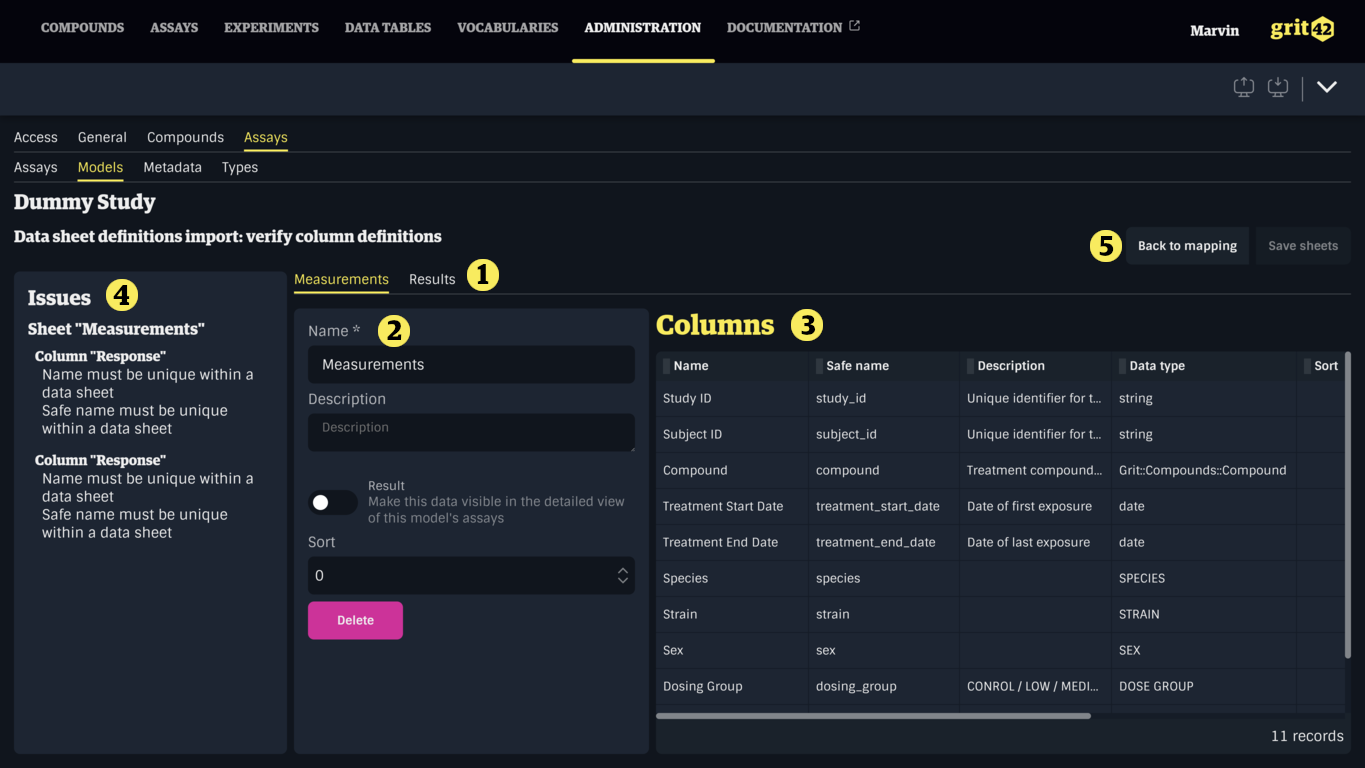Delete the Measurements sheet

[x=355, y=620]
